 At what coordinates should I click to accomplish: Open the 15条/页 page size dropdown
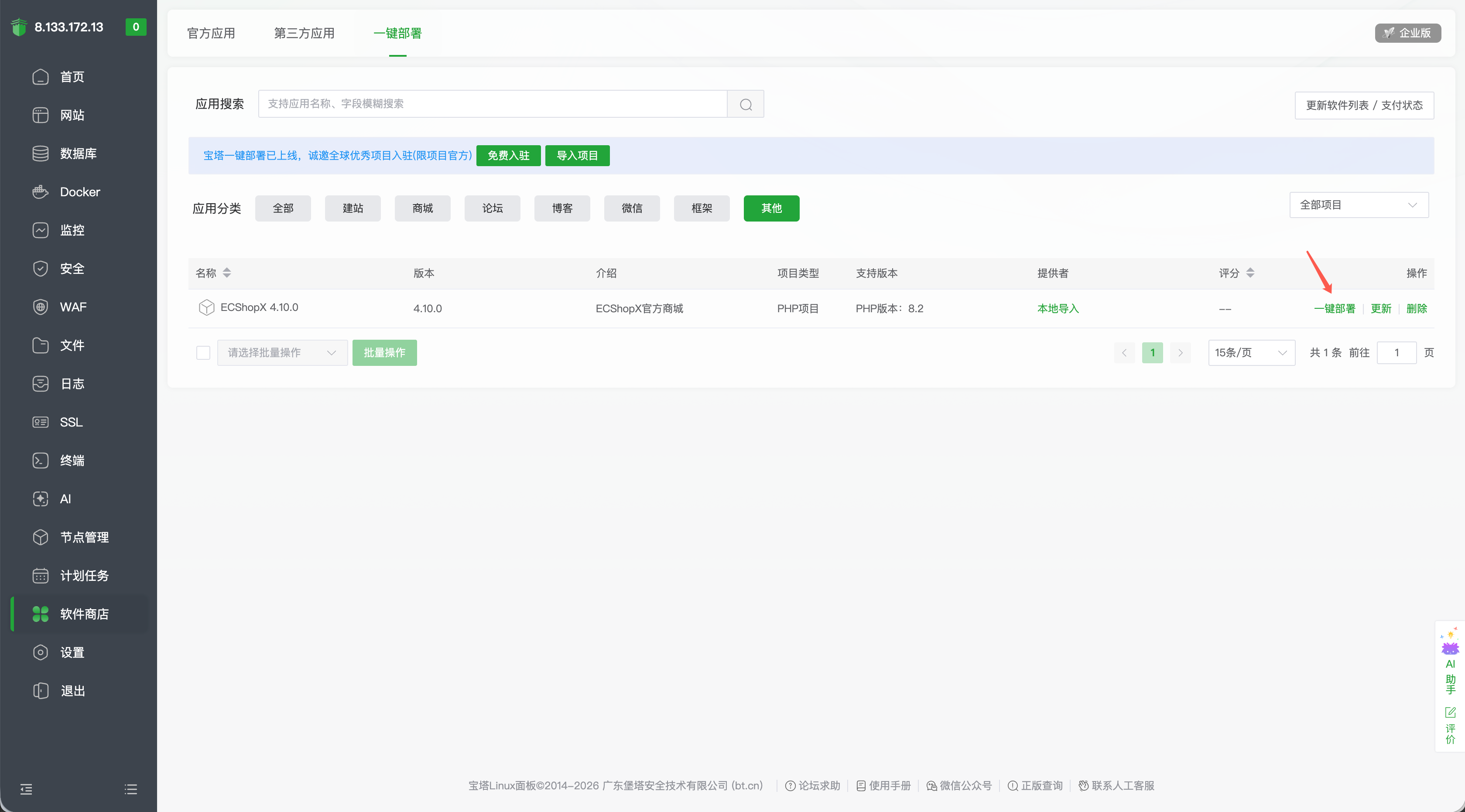(x=1251, y=352)
